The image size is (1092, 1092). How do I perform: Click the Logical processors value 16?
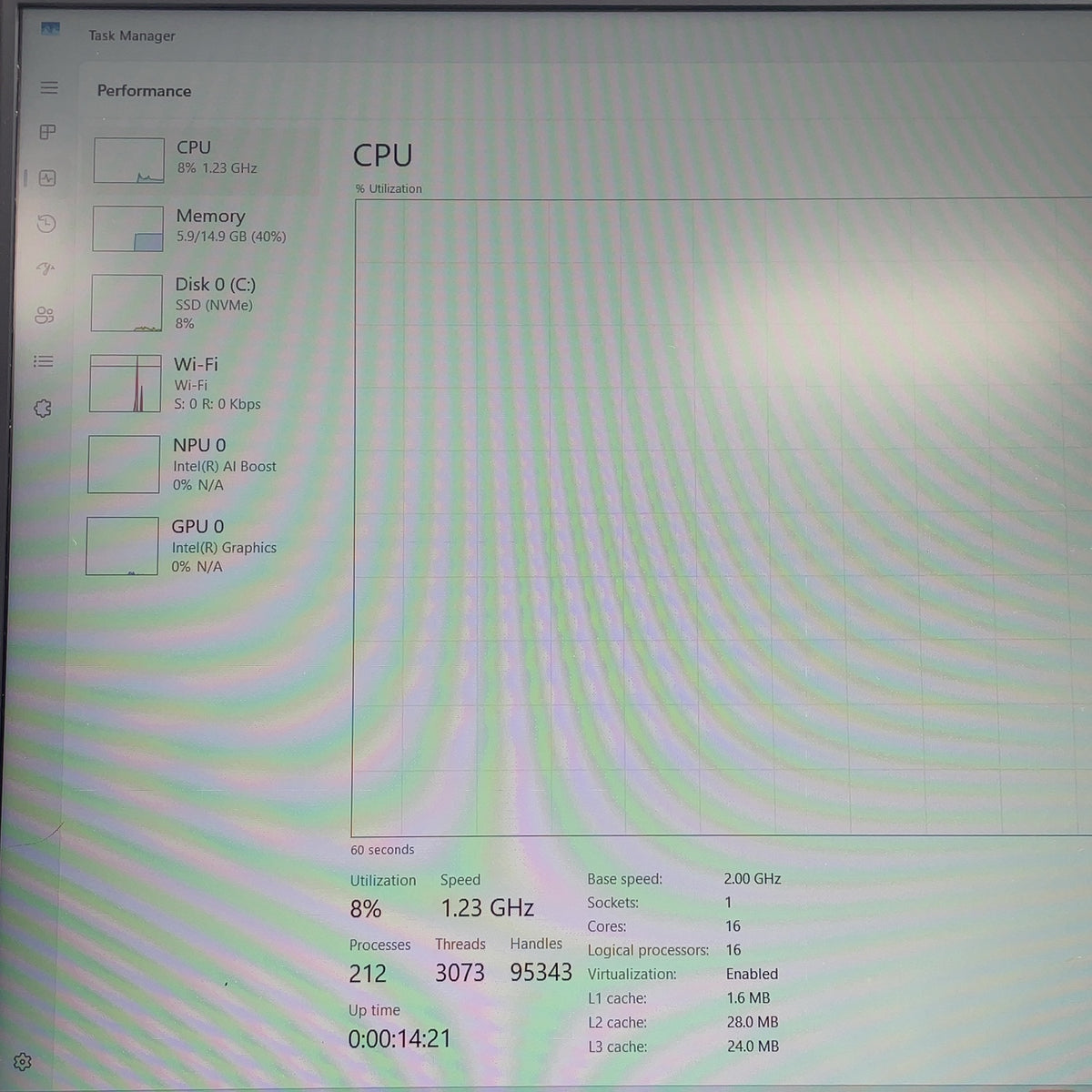pyautogui.click(x=733, y=950)
